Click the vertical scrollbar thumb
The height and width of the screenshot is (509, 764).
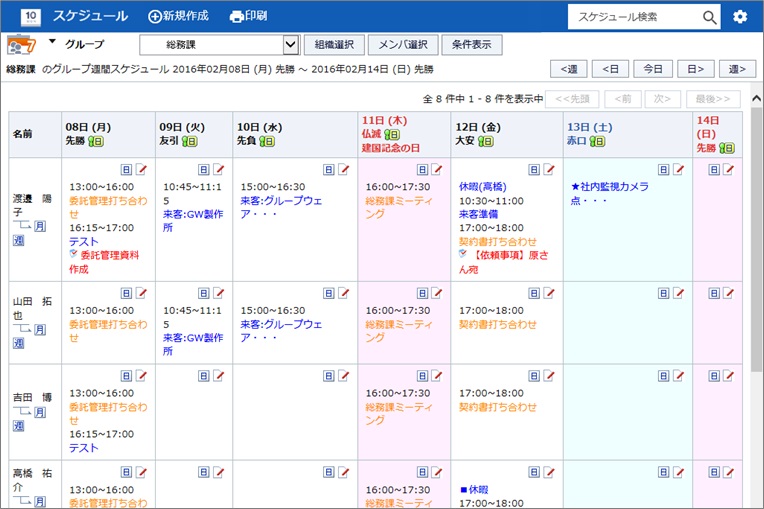click(x=756, y=240)
